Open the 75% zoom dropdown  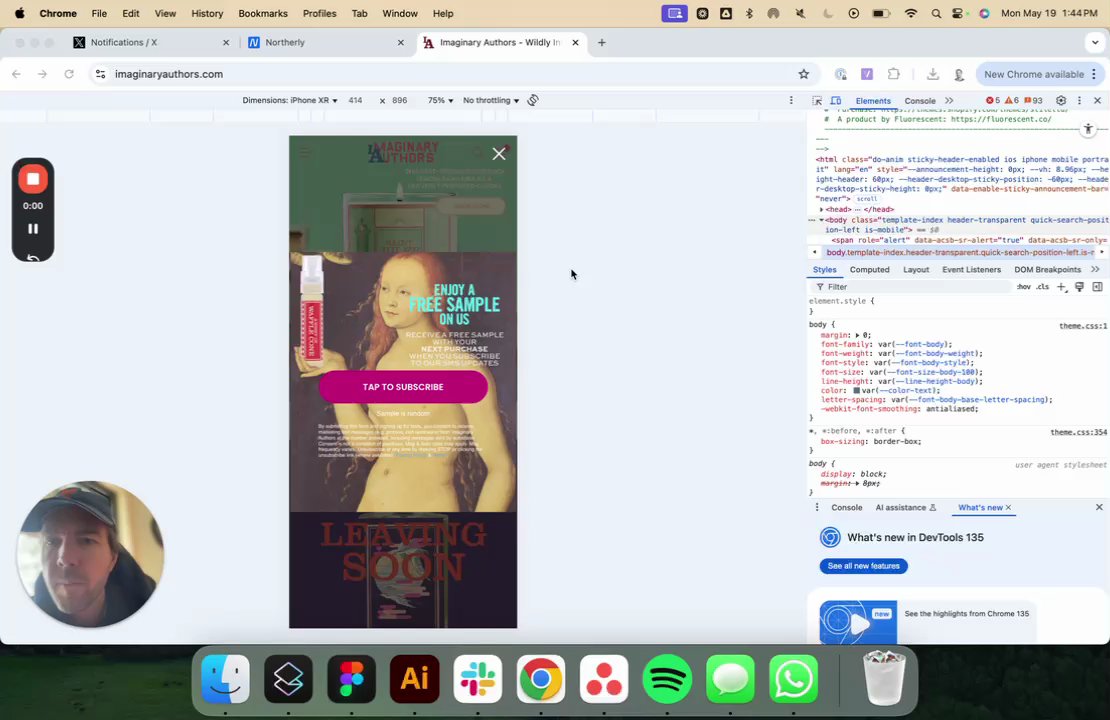click(440, 101)
